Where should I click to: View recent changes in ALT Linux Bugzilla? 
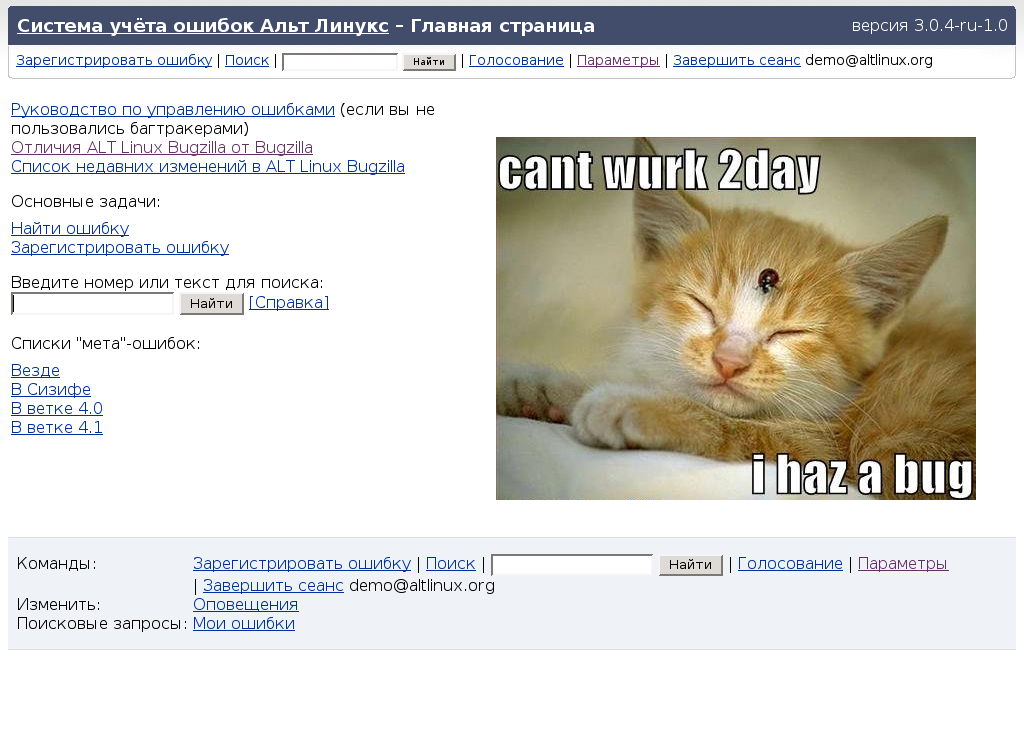point(207,166)
